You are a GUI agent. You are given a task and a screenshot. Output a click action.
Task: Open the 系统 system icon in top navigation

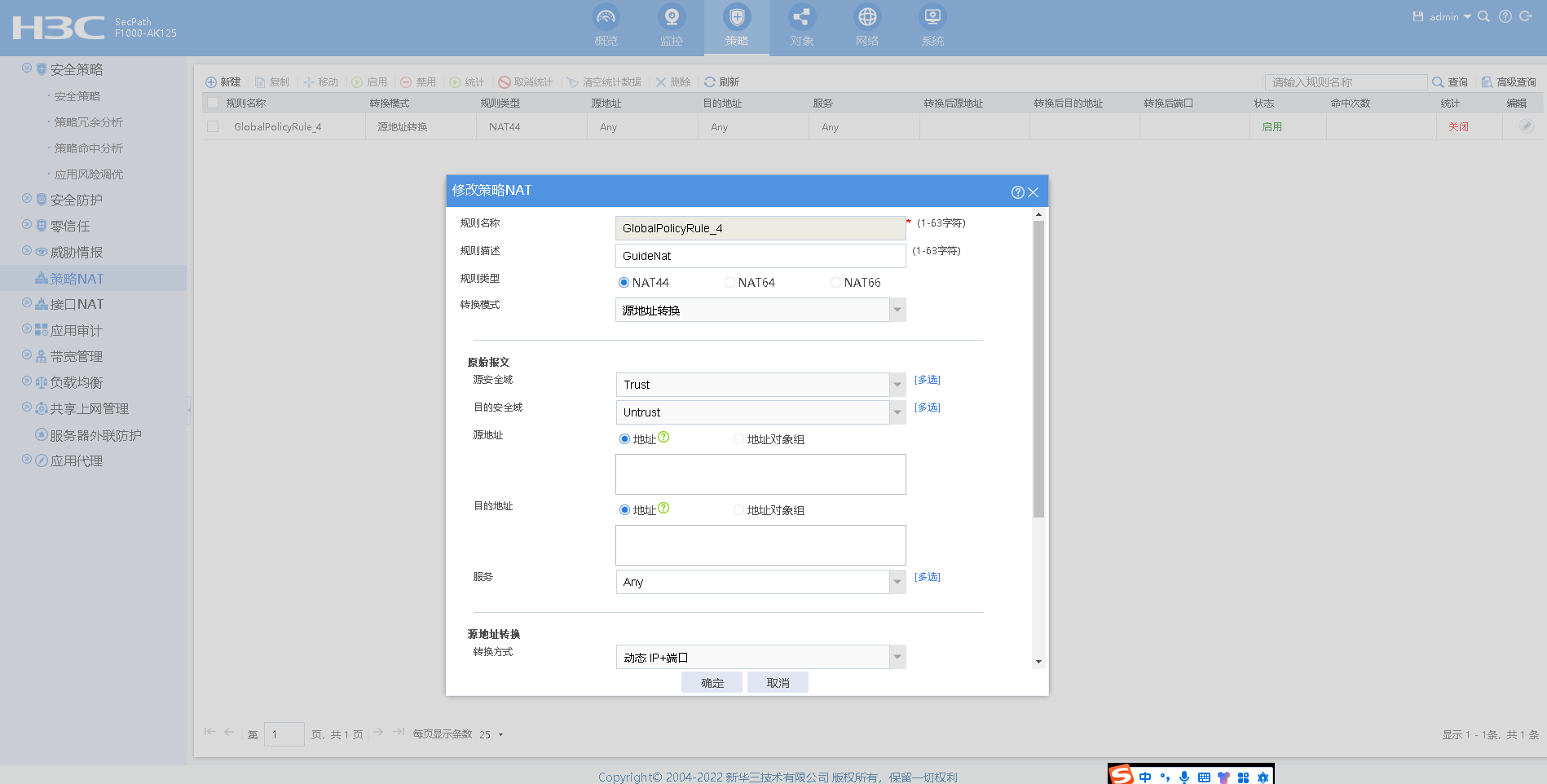tap(932, 17)
